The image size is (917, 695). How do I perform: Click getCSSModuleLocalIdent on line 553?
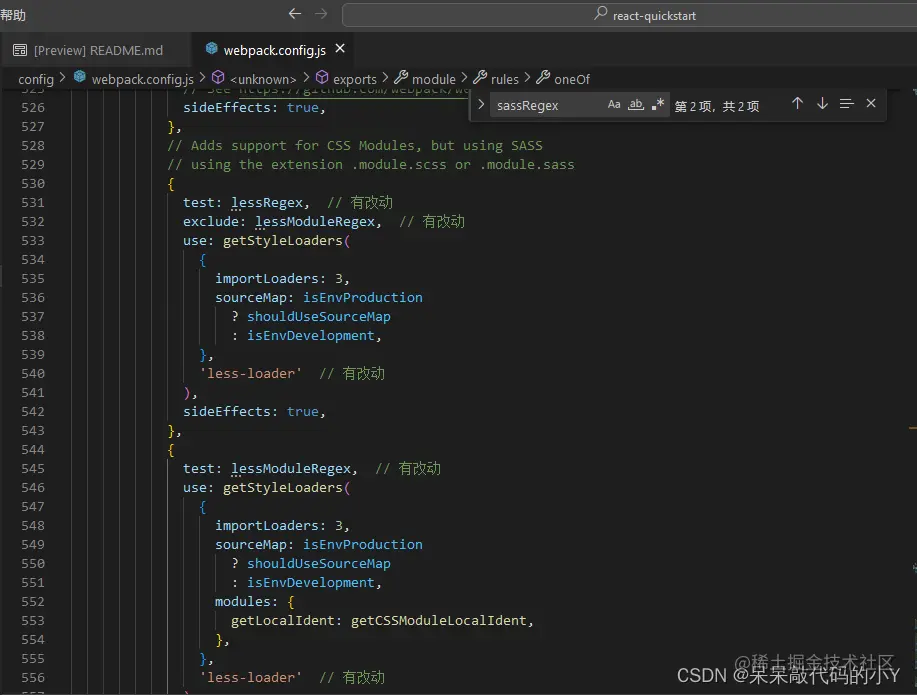pos(439,621)
